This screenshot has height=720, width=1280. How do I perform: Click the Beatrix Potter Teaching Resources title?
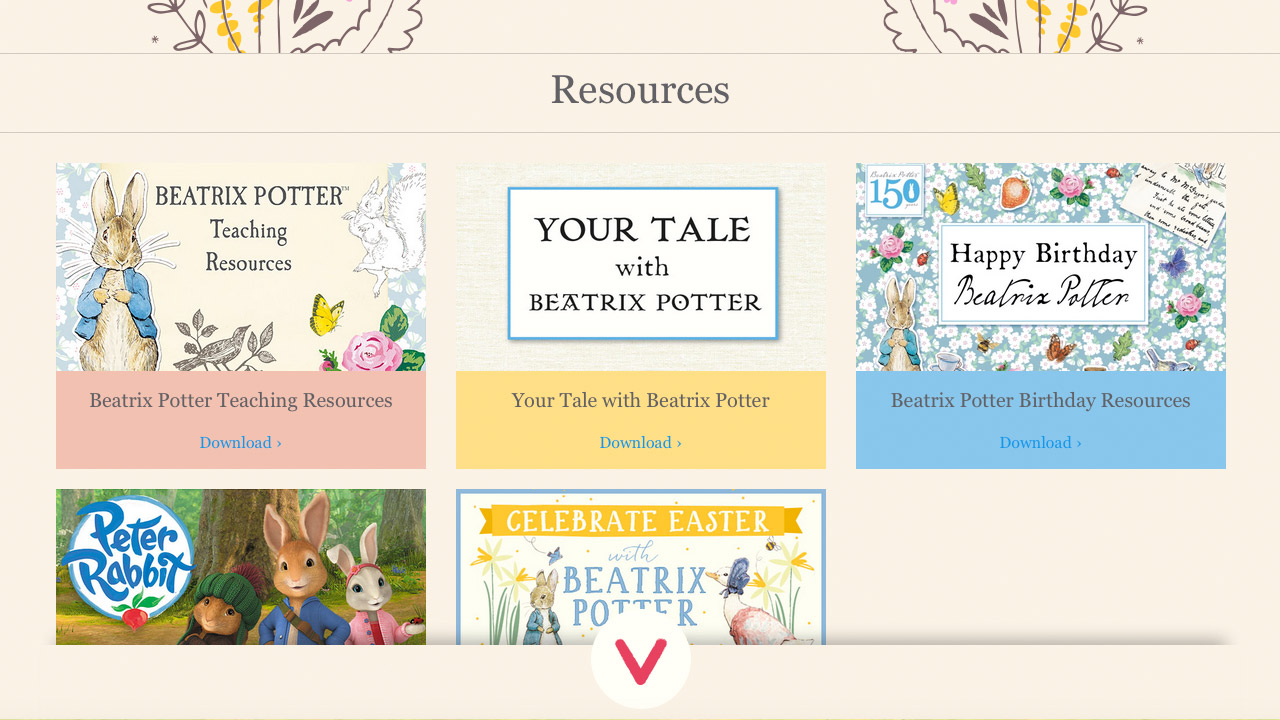coord(241,401)
